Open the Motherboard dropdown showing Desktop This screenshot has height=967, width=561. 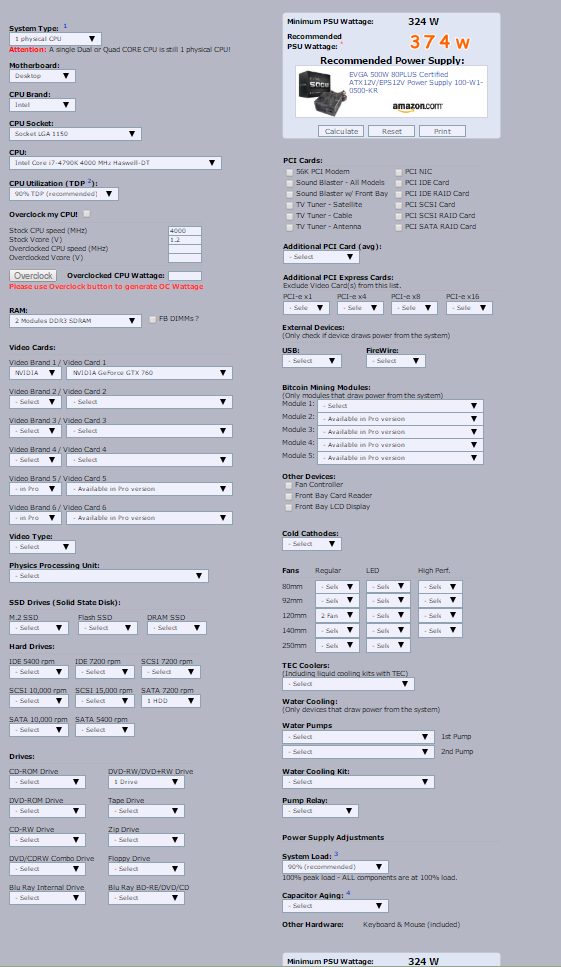(x=43, y=76)
